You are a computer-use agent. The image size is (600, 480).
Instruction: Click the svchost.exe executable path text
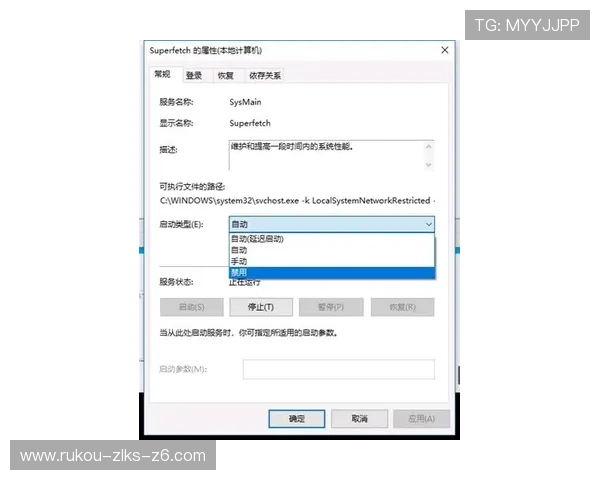[x=297, y=201]
